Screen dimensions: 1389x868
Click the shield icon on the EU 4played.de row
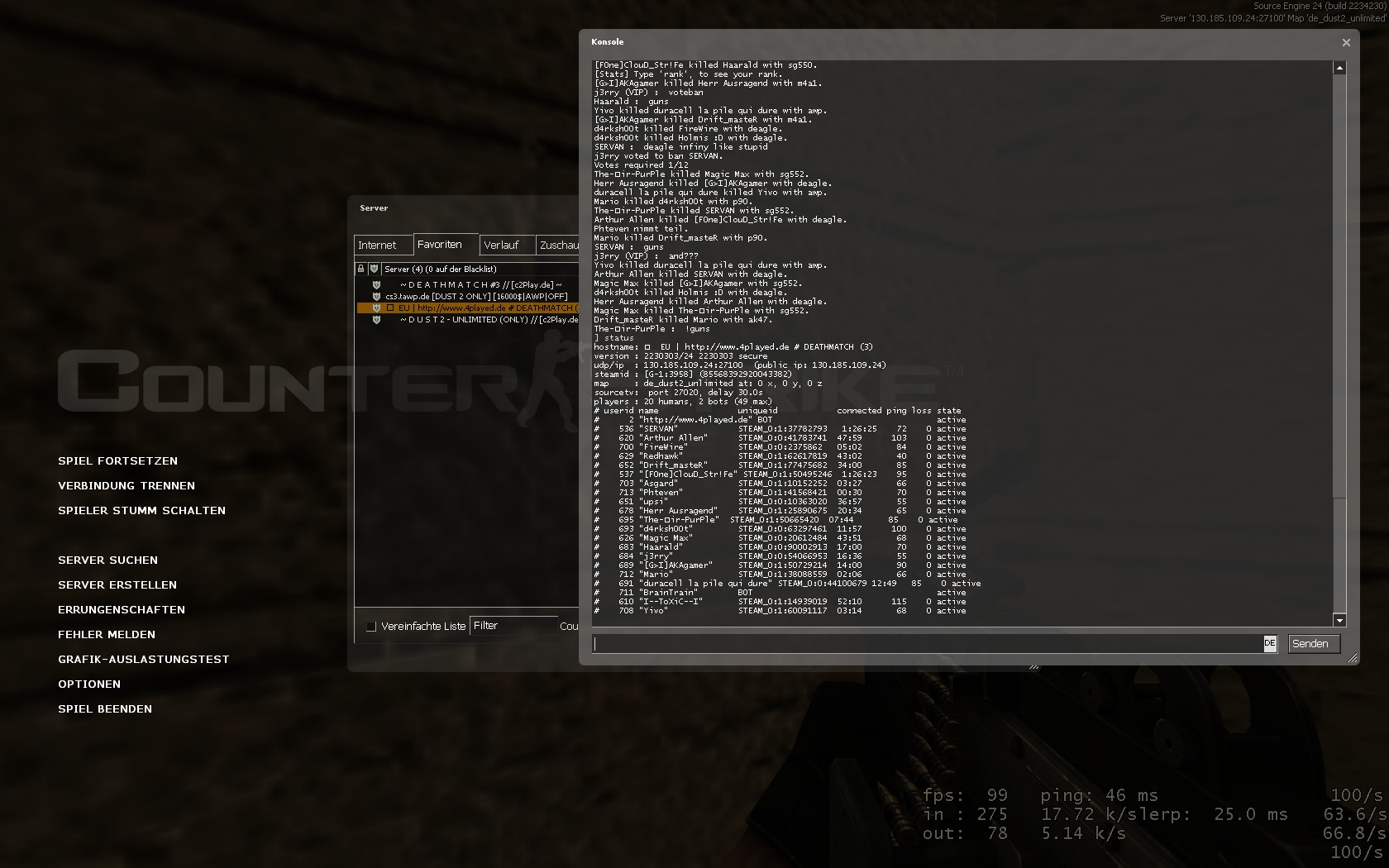click(376, 308)
